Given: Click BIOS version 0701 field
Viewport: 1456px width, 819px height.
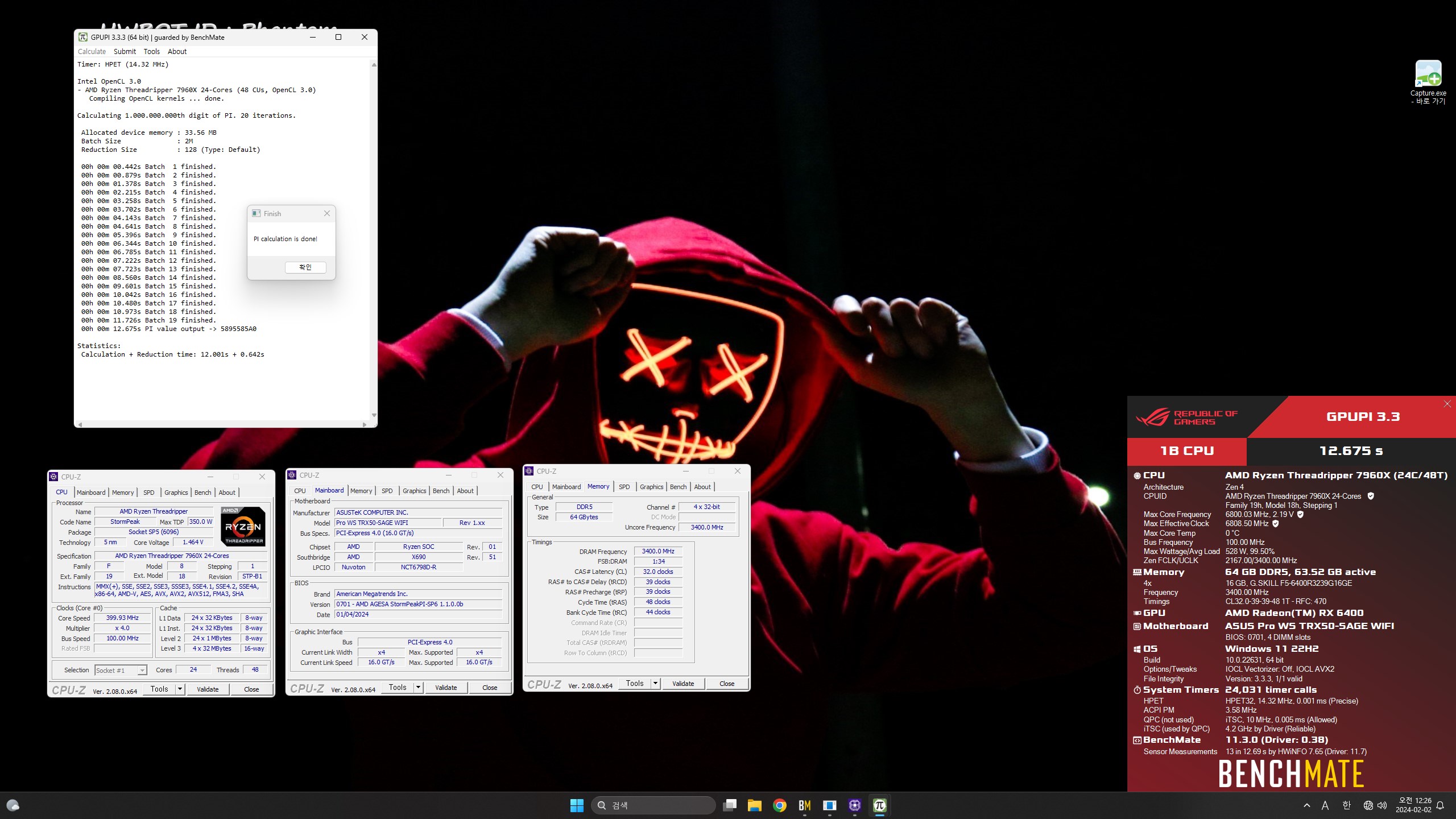Looking at the screenshot, I should pos(419,604).
